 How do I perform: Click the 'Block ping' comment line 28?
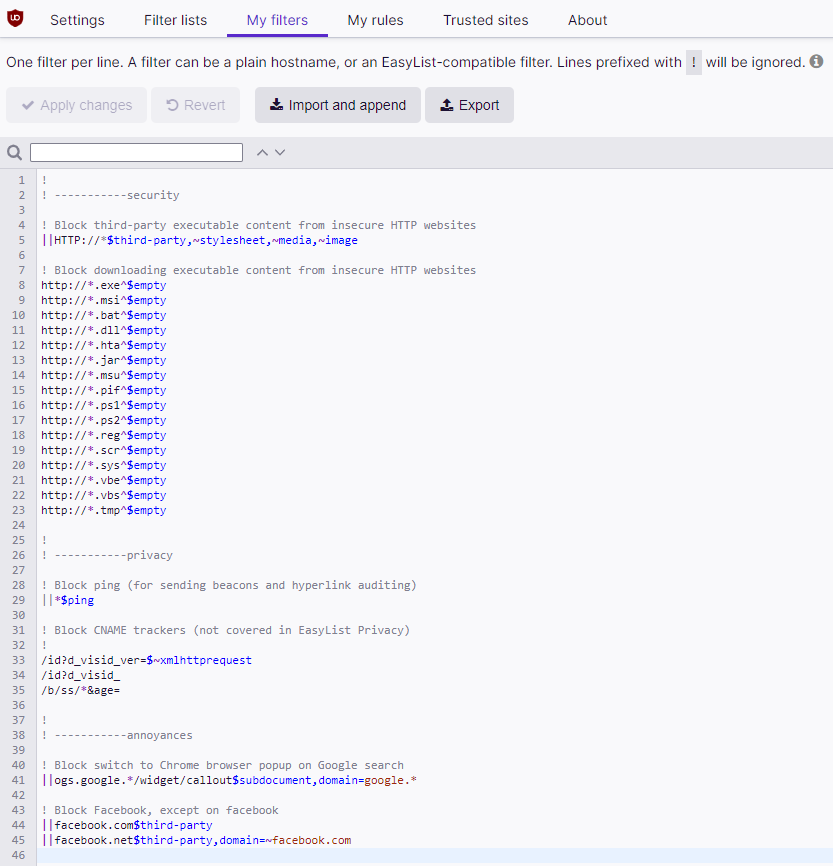pyautogui.click(x=229, y=585)
